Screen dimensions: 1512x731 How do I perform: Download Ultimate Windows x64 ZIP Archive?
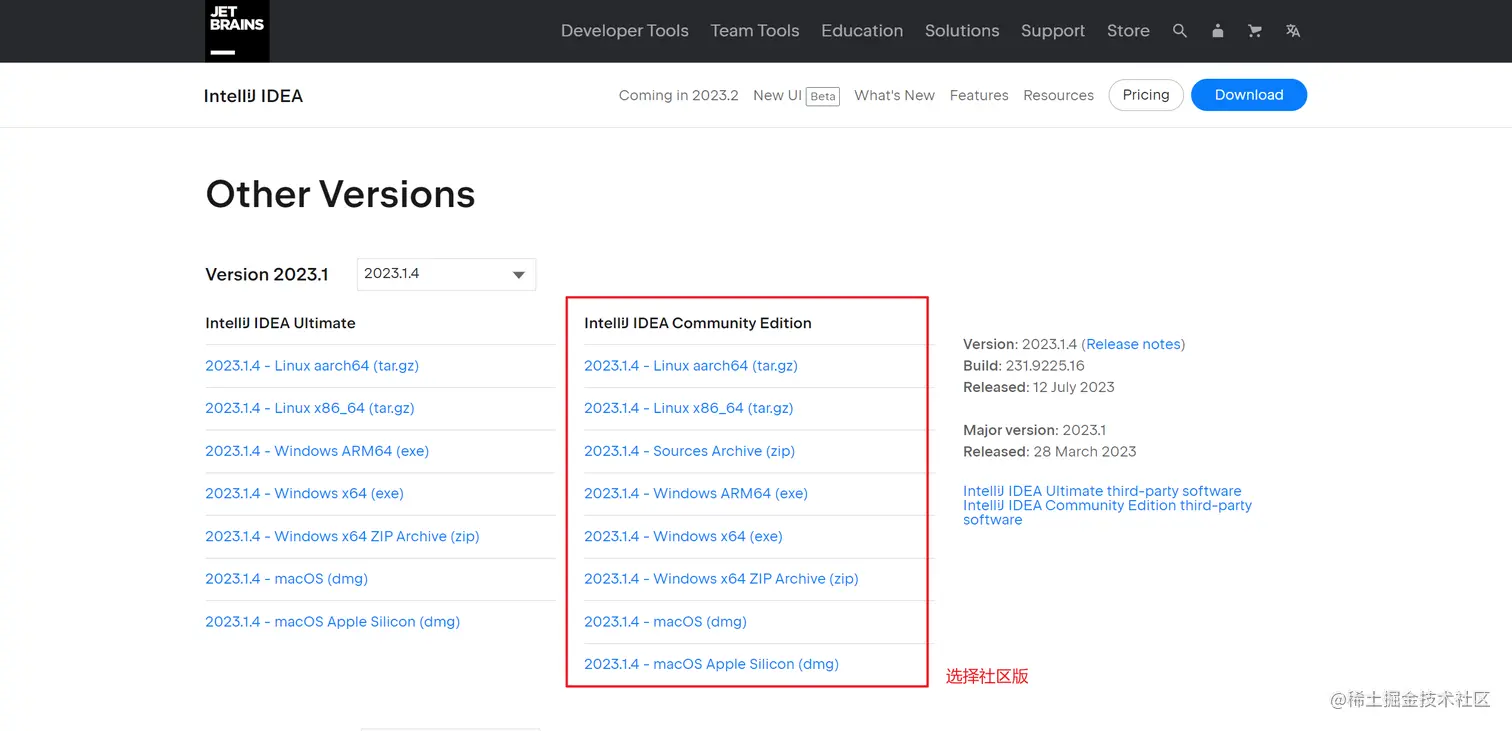(342, 536)
